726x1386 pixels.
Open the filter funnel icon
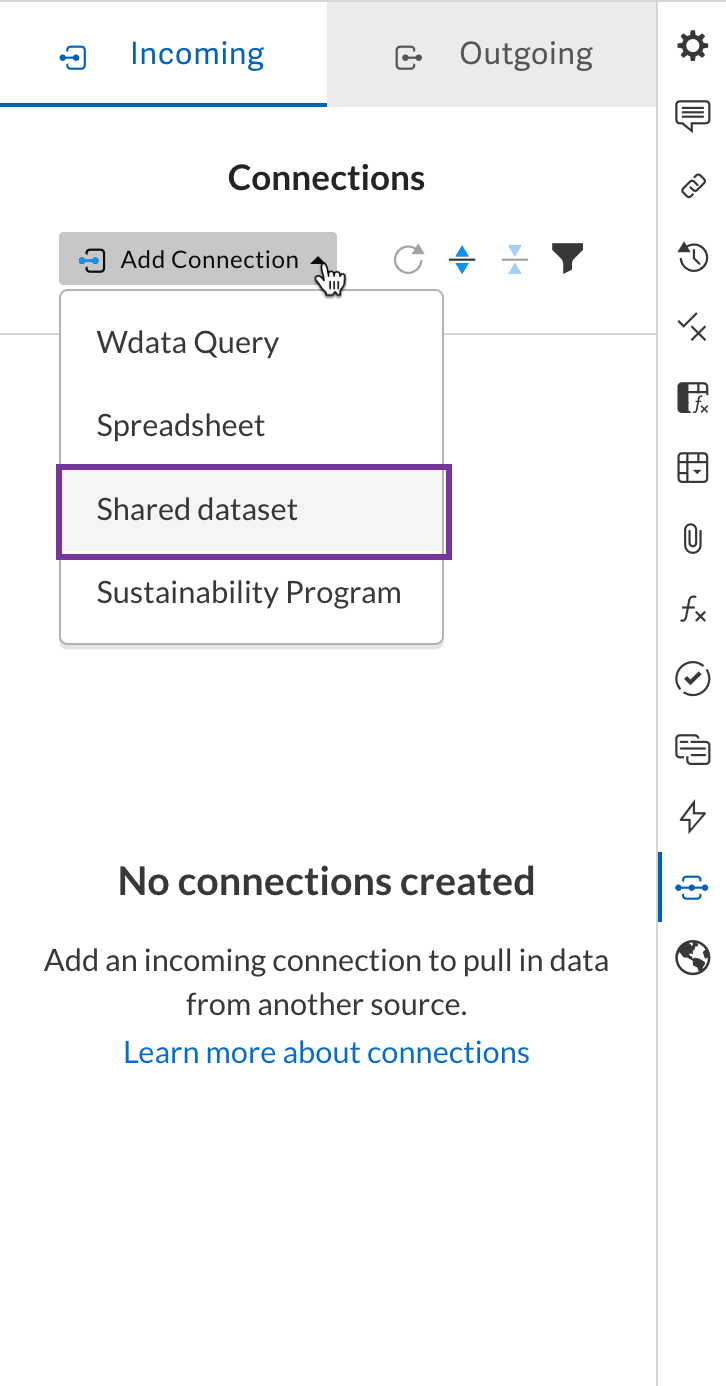tap(567, 259)
